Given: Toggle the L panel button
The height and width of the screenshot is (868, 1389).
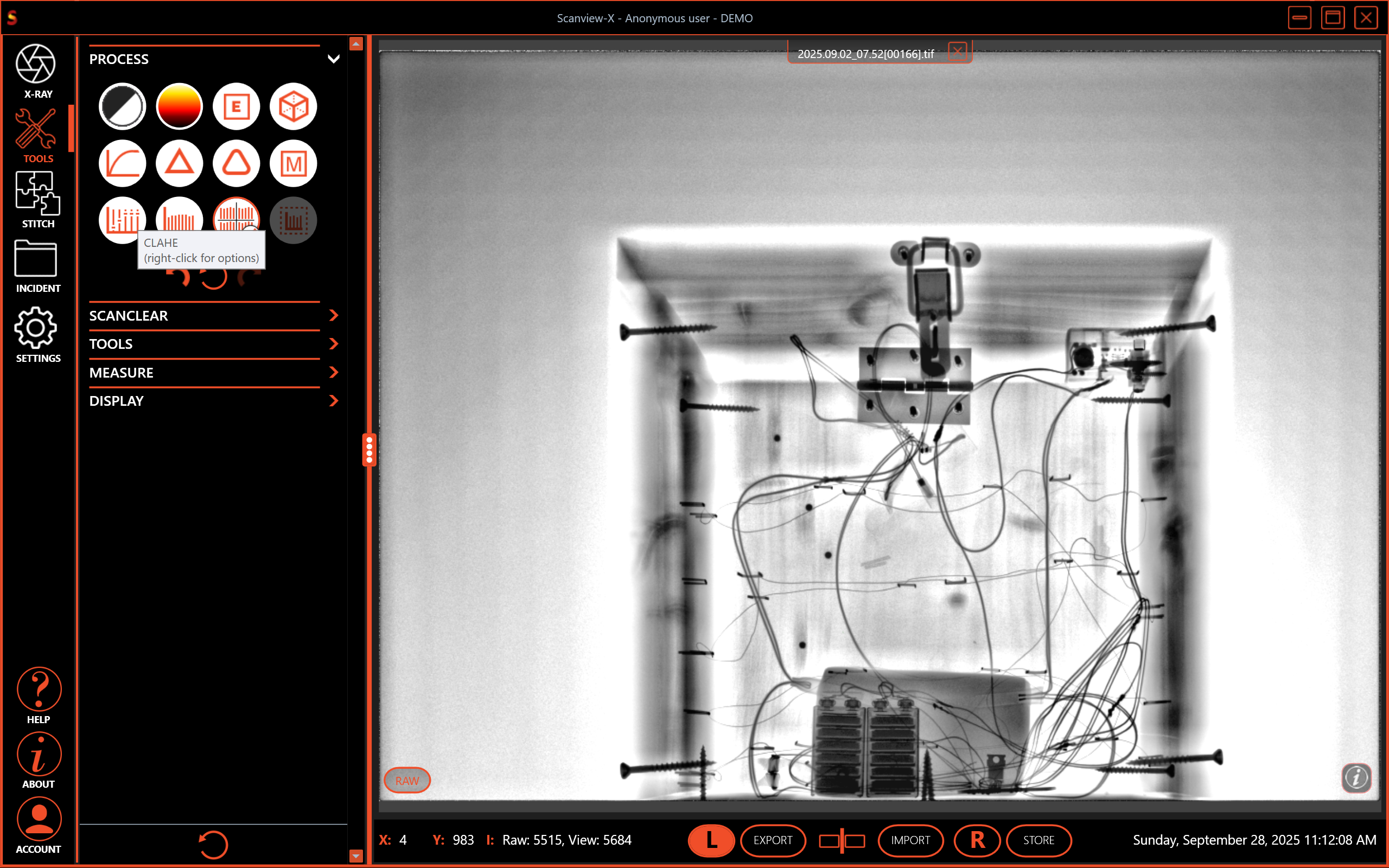Looking at the screenshot, I should [x=711, y=840].
